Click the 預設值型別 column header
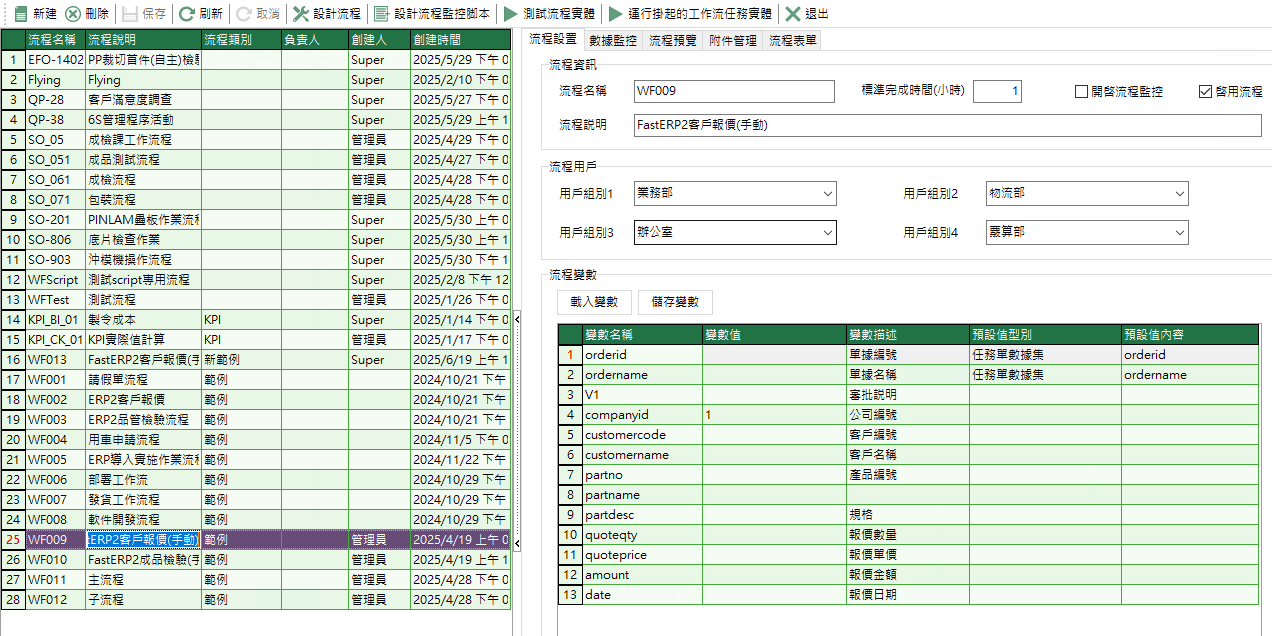Viewport: 1272px width, 636px height. (1044, 335)
